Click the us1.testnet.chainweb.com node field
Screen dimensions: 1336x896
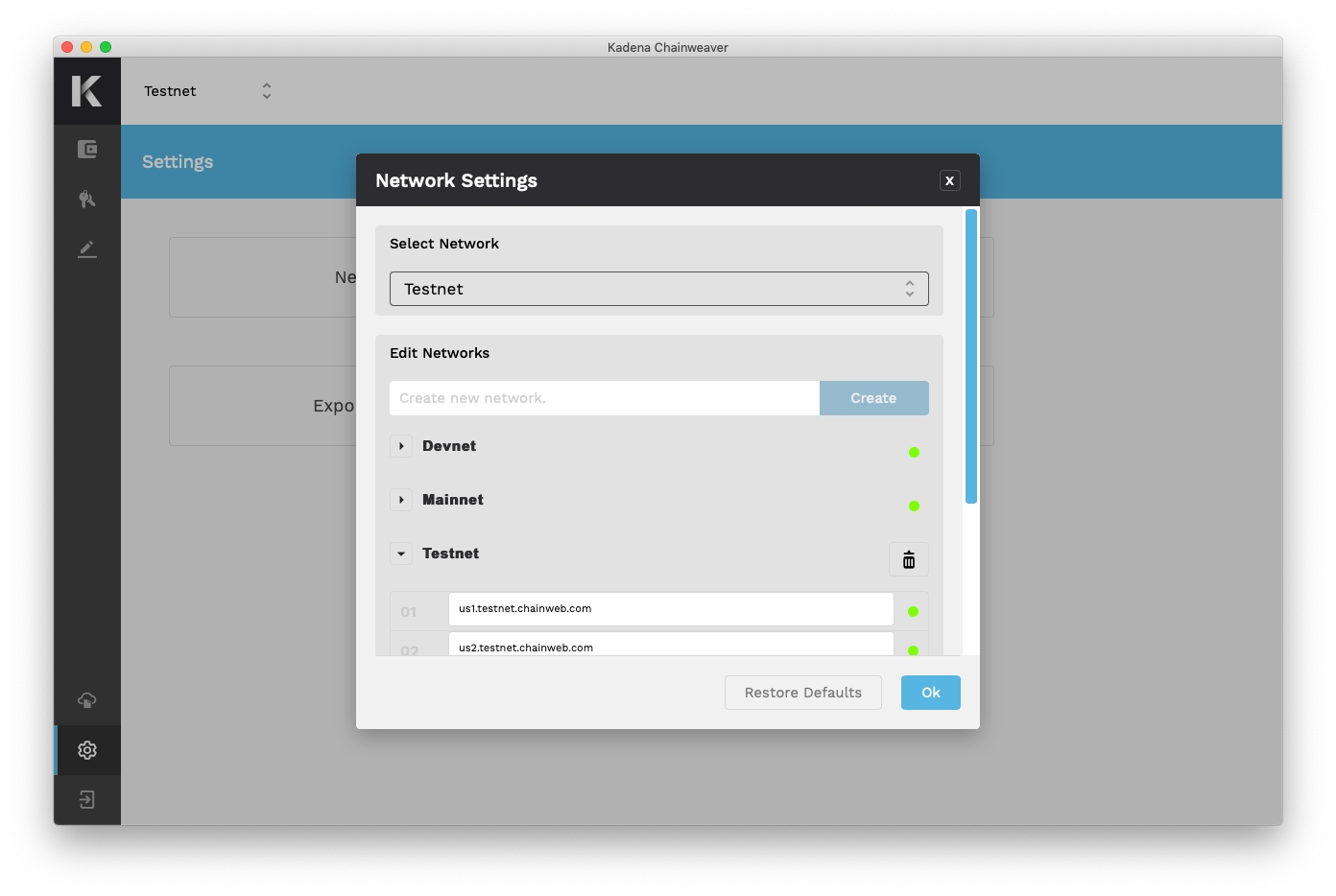pos(670,609)
